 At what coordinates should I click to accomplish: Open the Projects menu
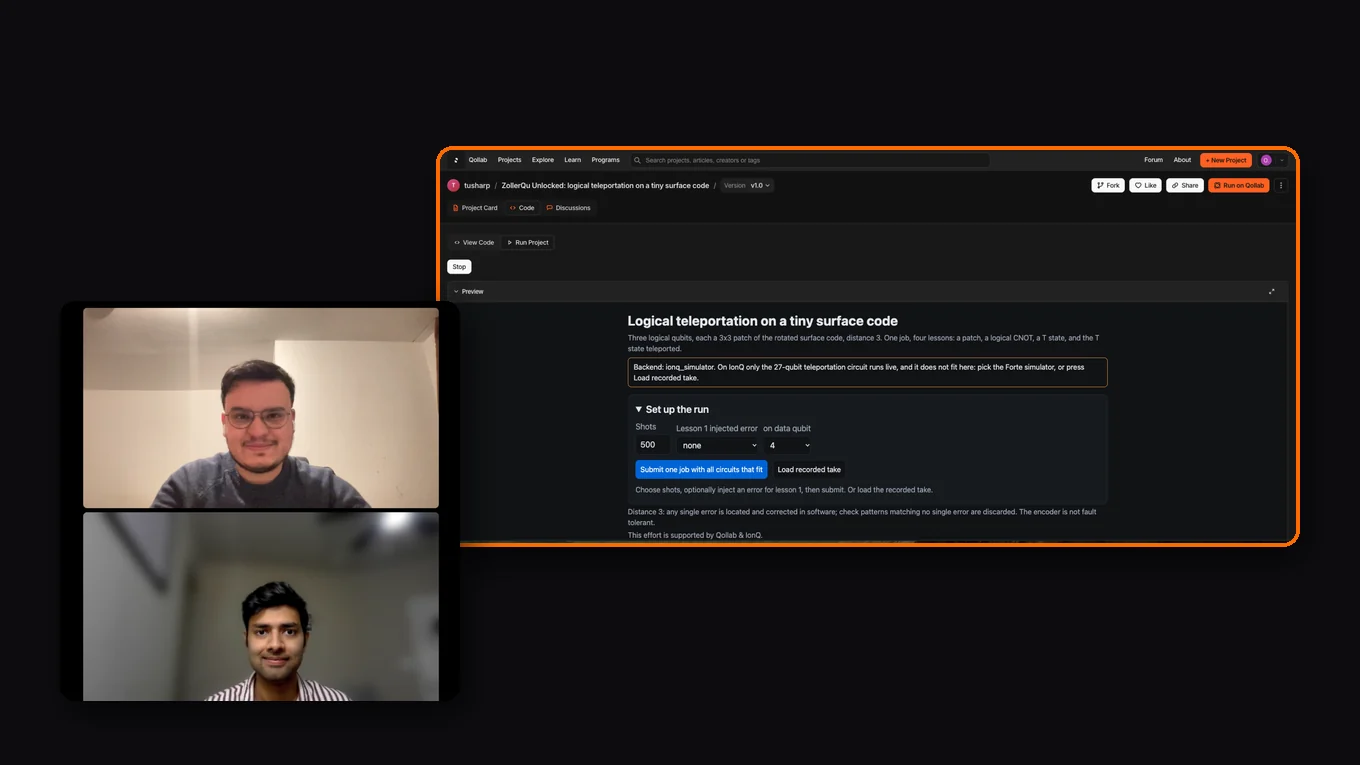click(x=509, y=160)
